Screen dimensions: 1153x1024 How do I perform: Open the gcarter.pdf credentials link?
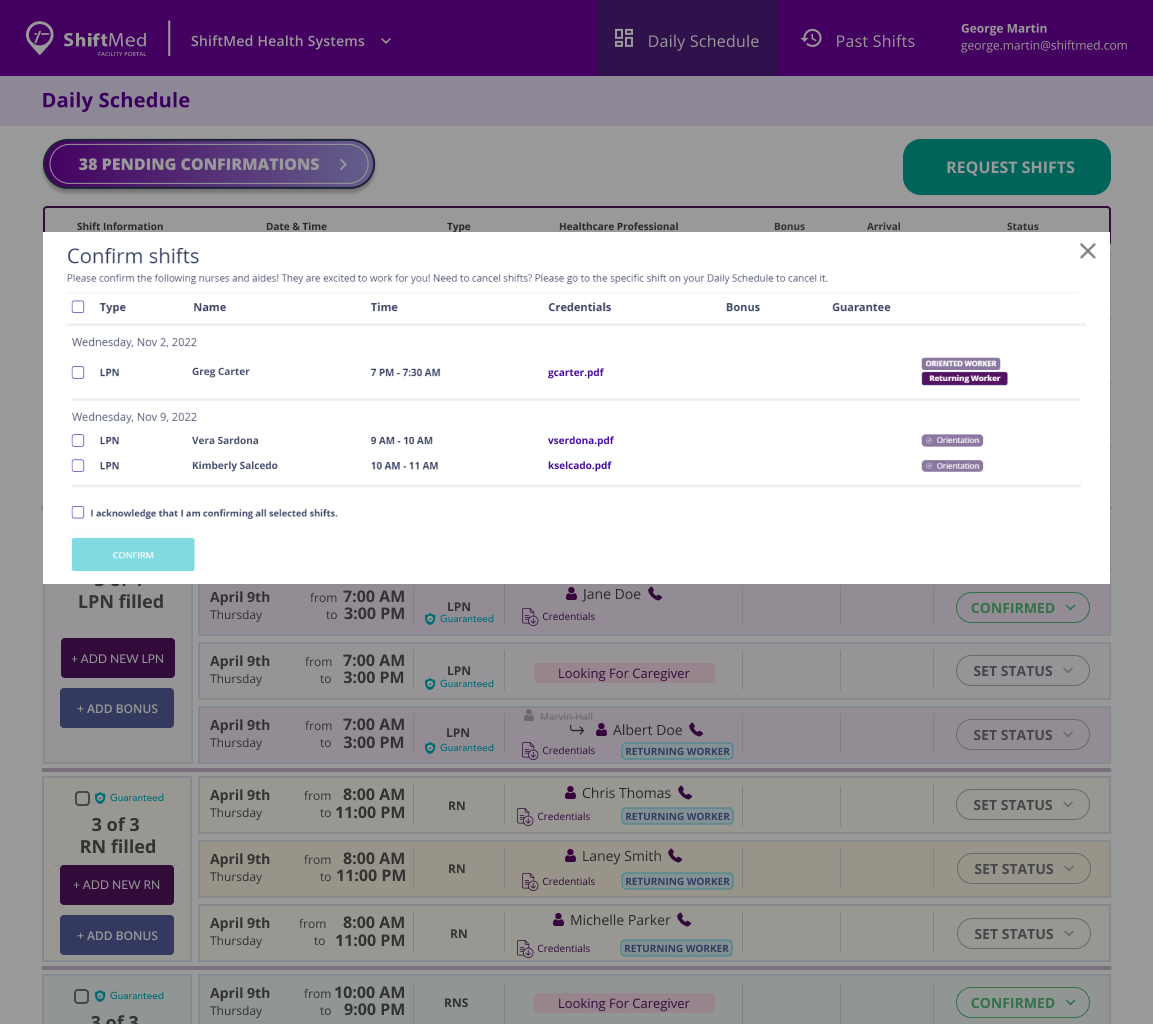coord(575,373)
